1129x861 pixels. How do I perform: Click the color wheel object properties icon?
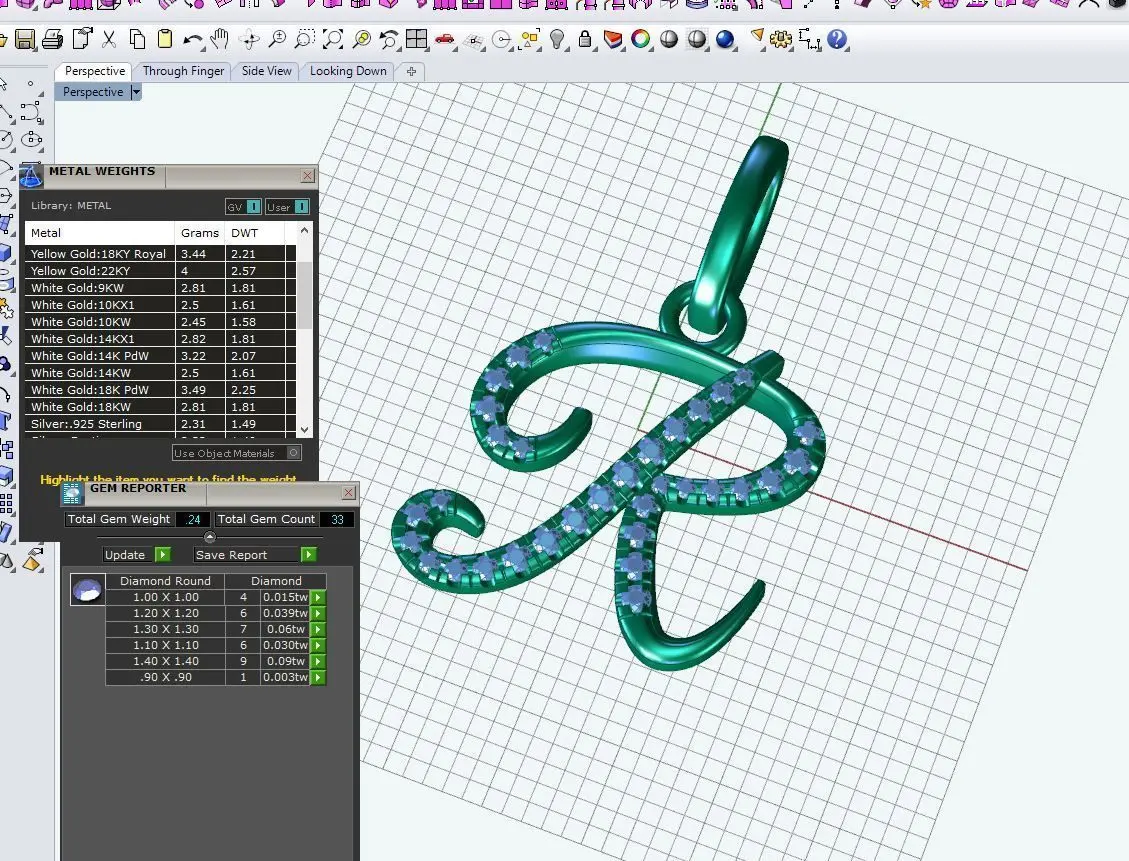click(640, 39)
